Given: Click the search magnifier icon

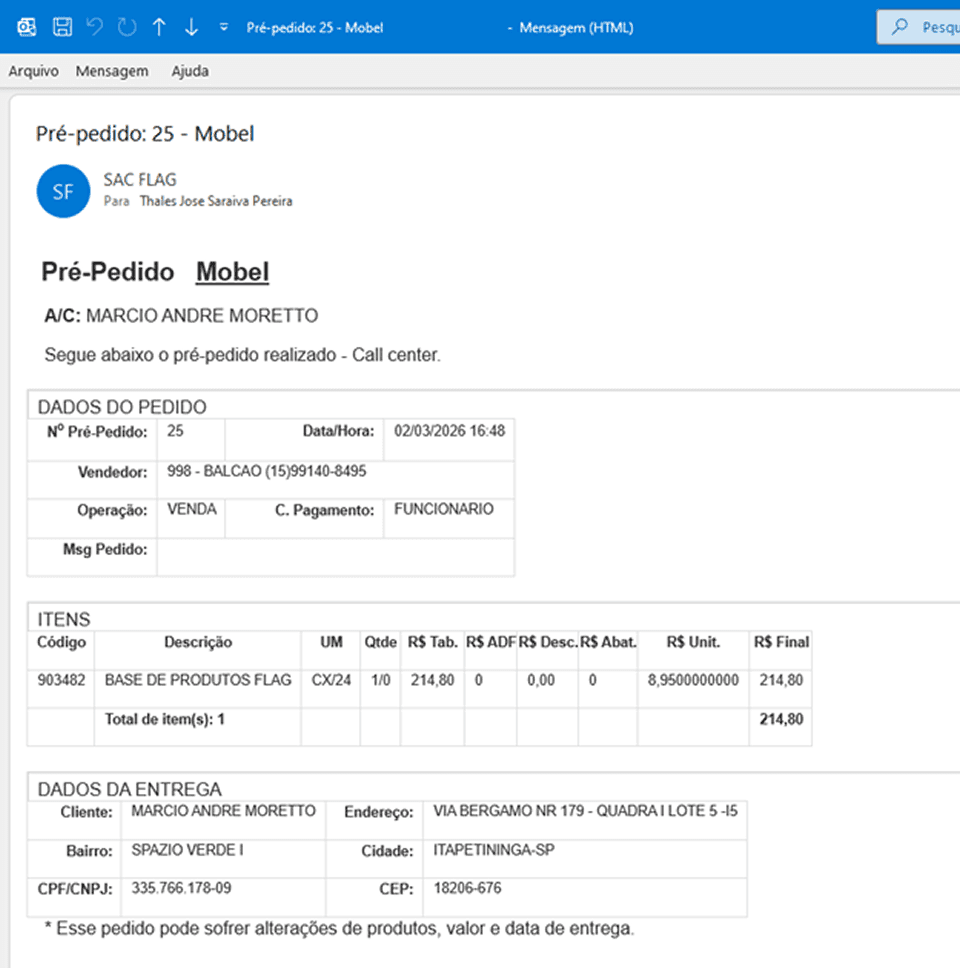Looking at the screenshot, I should [x=900, y=27].
